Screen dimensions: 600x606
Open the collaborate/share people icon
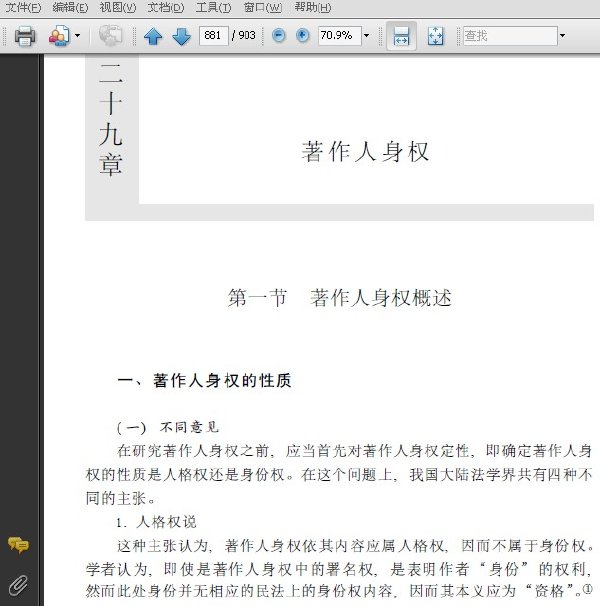(x=59, y=36)
